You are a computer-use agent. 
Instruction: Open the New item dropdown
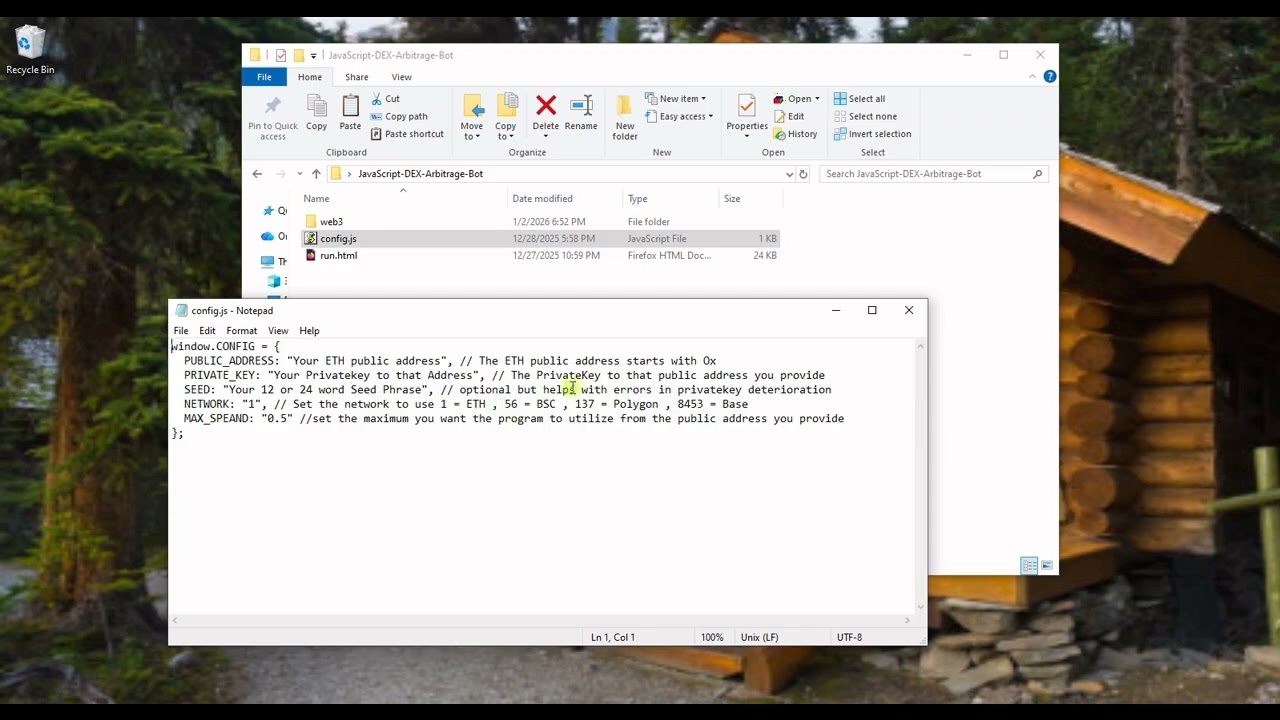[x=676, y=99]
